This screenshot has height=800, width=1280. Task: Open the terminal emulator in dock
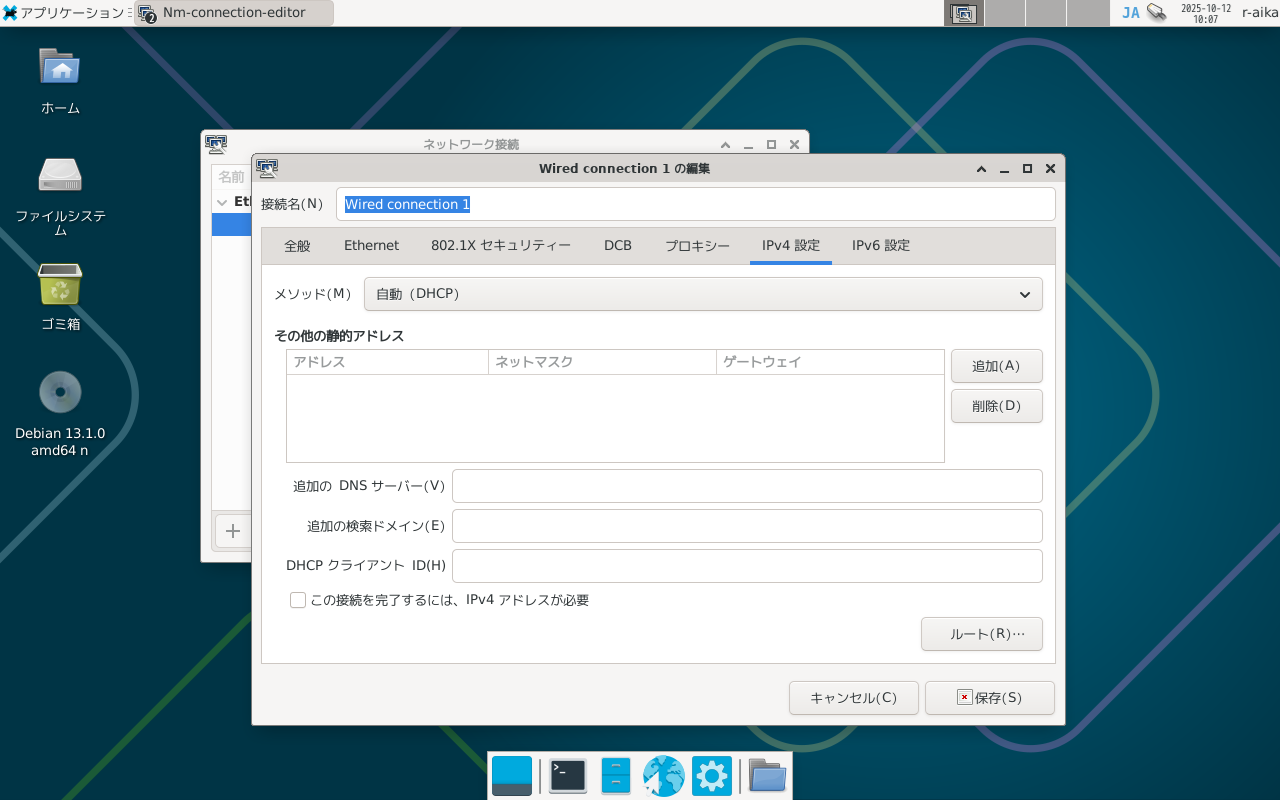[568, 776]
